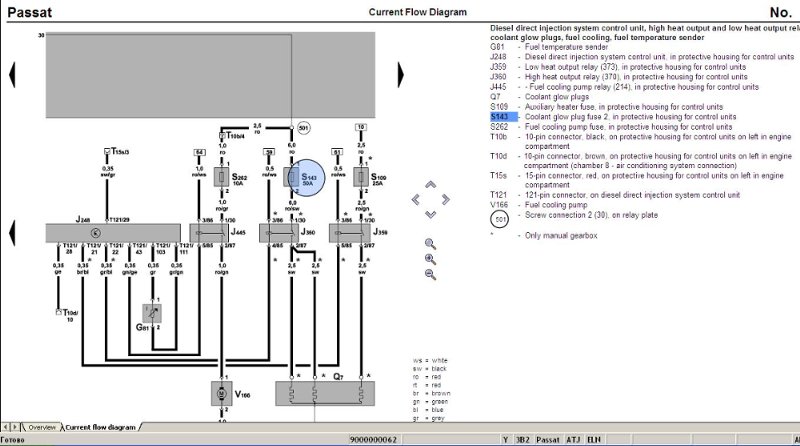The height and width of the screenshot is (446, 800).
Task: Click the V166 fuel cooling pump symbol
Action: point(221,393)
